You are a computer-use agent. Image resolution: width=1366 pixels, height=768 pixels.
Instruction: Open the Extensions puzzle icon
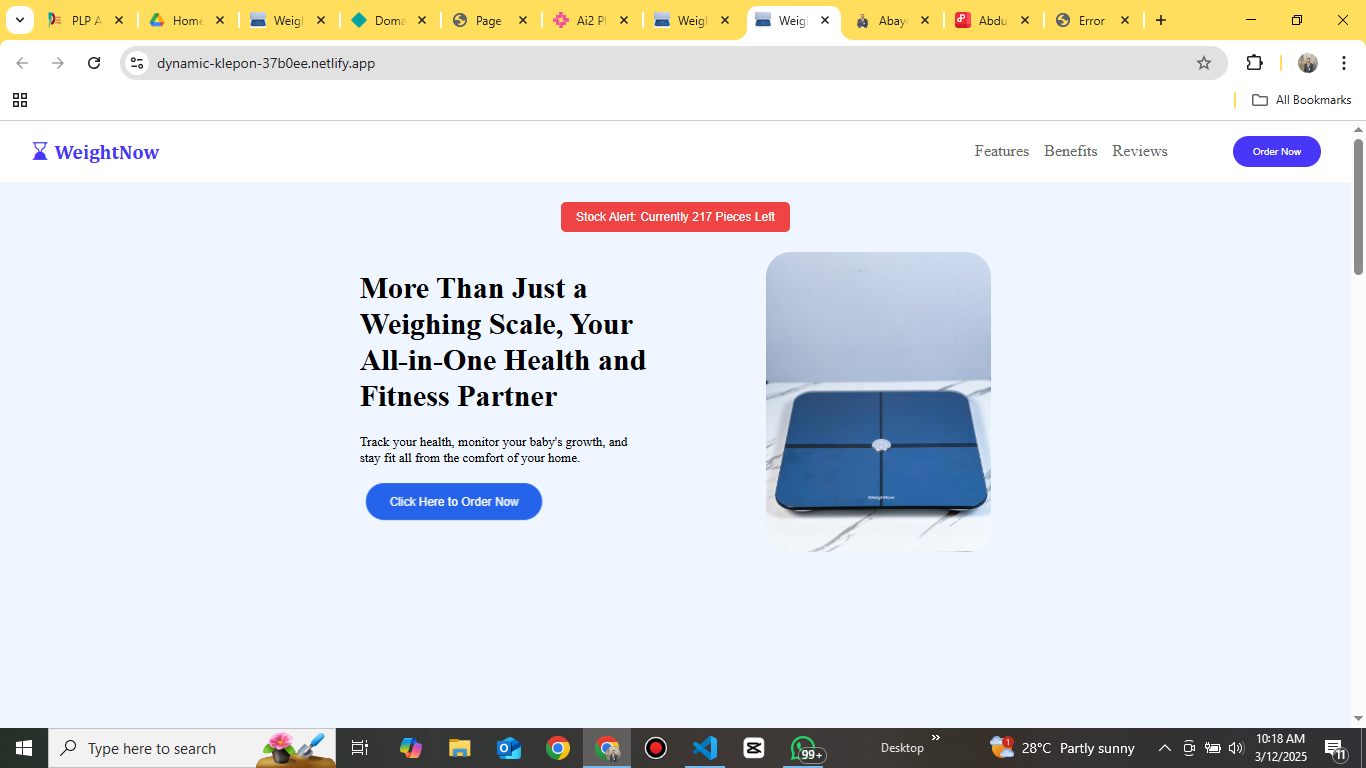pos(1254,63)
